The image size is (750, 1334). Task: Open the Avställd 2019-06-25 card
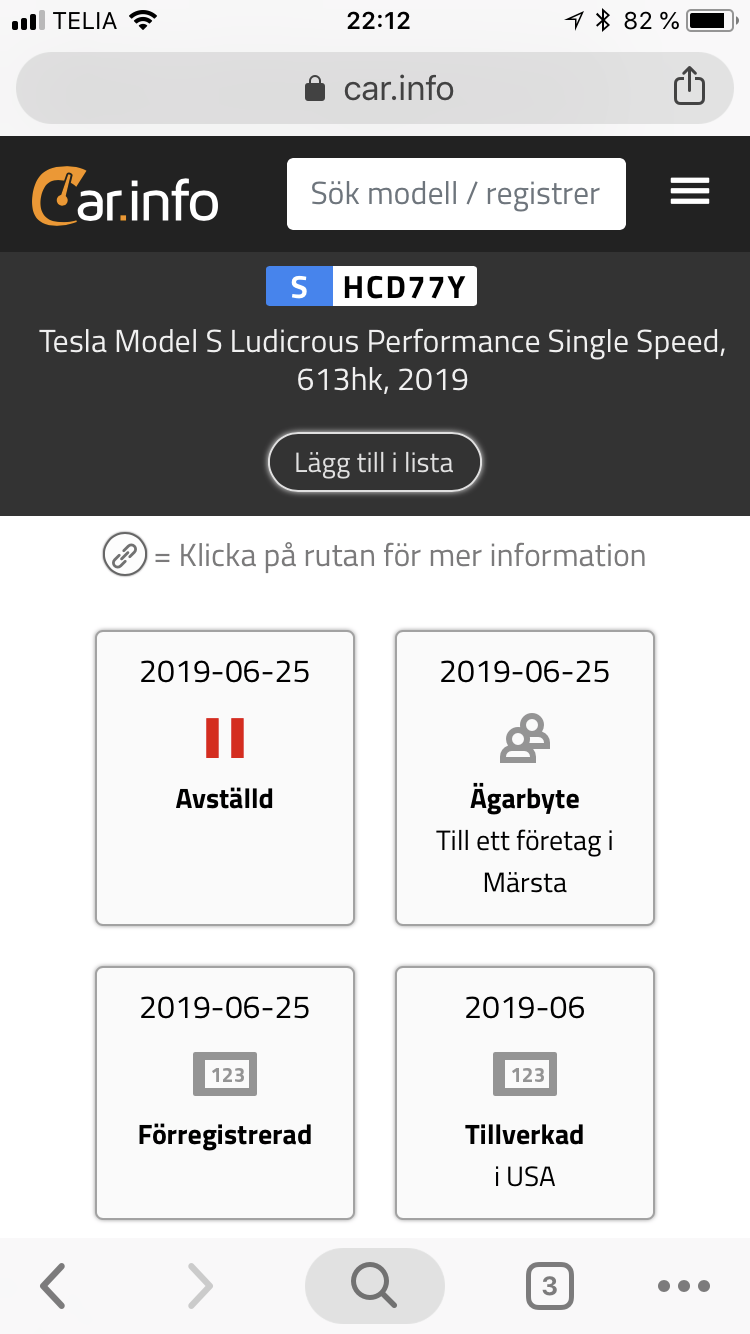225,778
